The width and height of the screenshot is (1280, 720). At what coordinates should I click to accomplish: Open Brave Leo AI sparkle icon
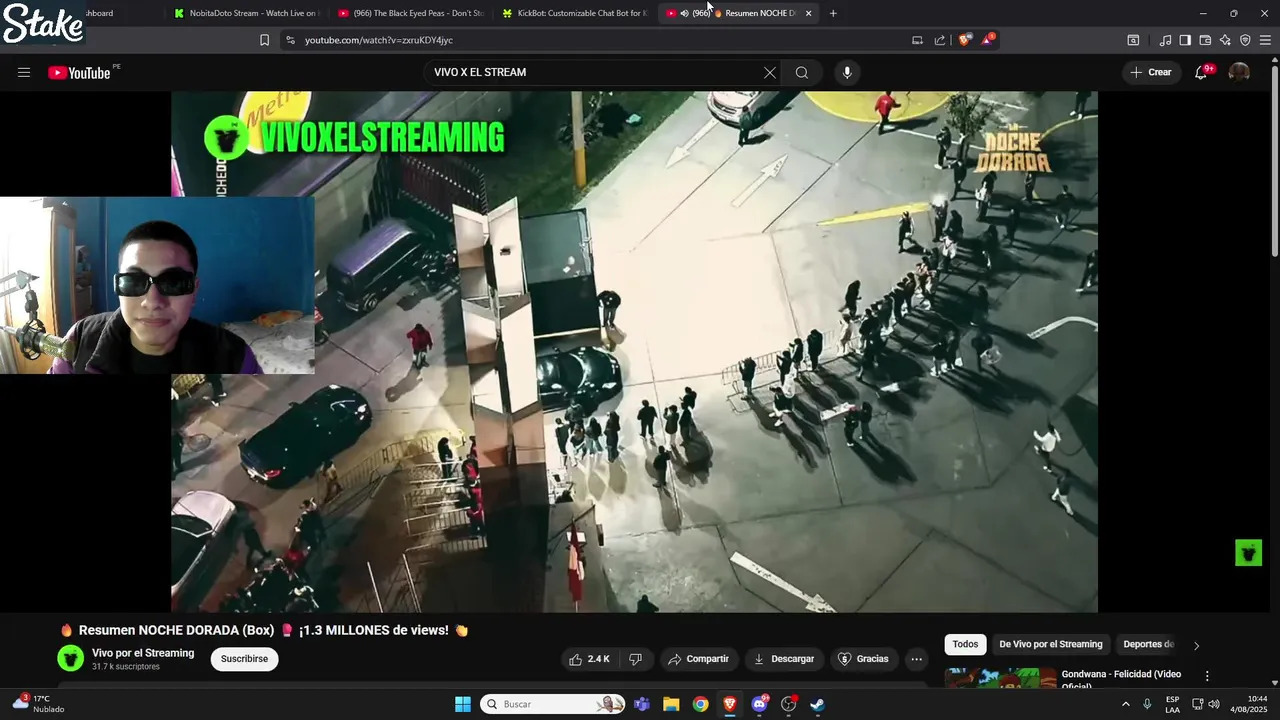coord(1225,40)
